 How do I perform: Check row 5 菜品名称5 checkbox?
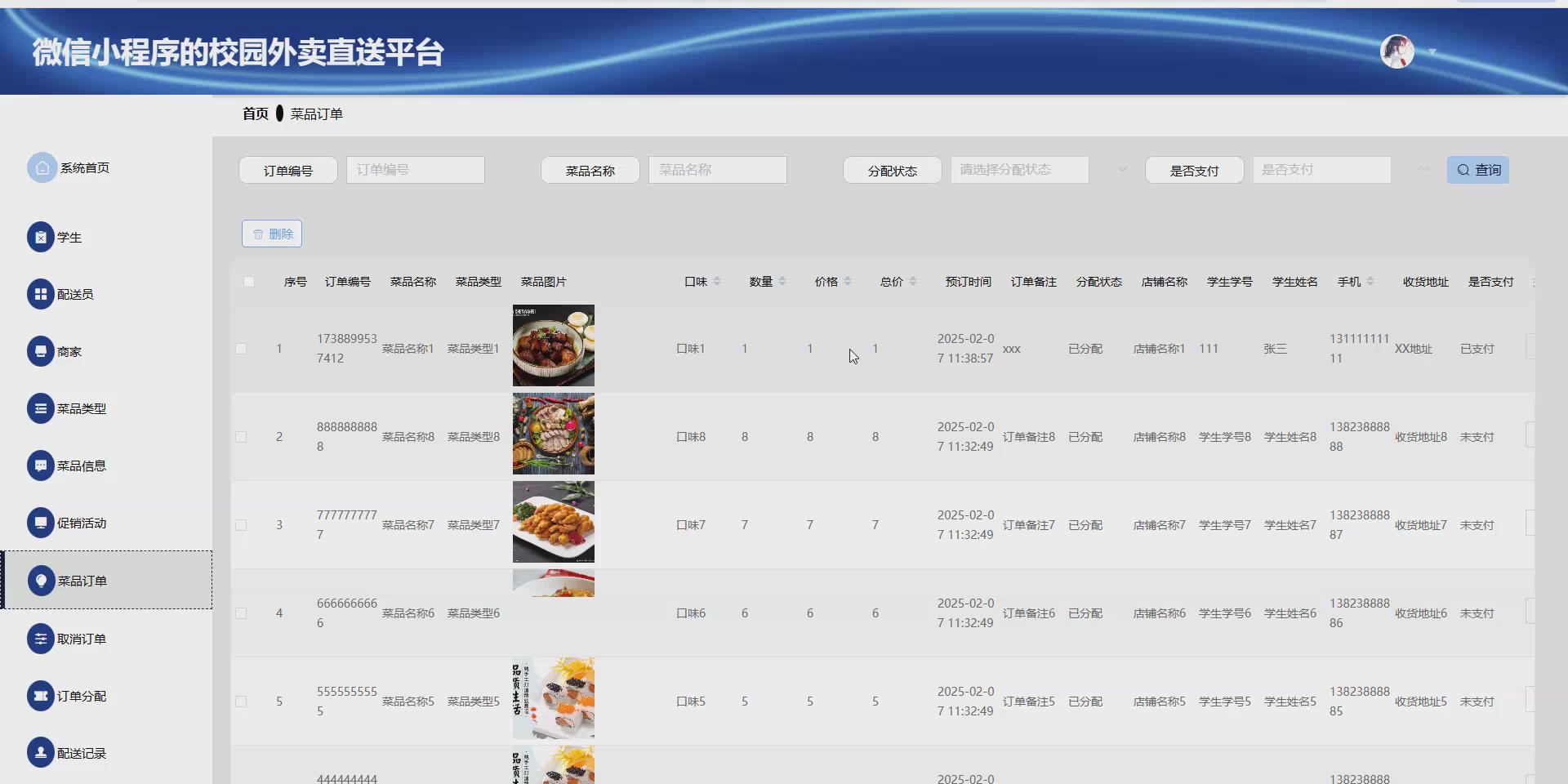tap(241, 702)
